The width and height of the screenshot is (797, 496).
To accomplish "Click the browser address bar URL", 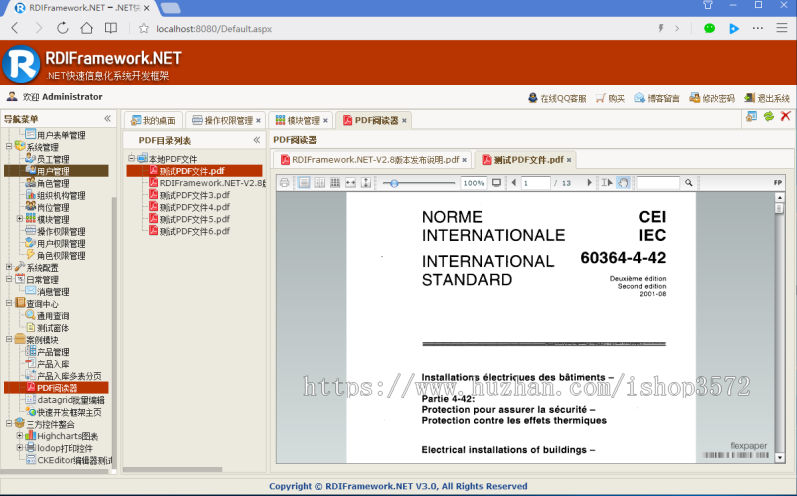I will (214, 29).
